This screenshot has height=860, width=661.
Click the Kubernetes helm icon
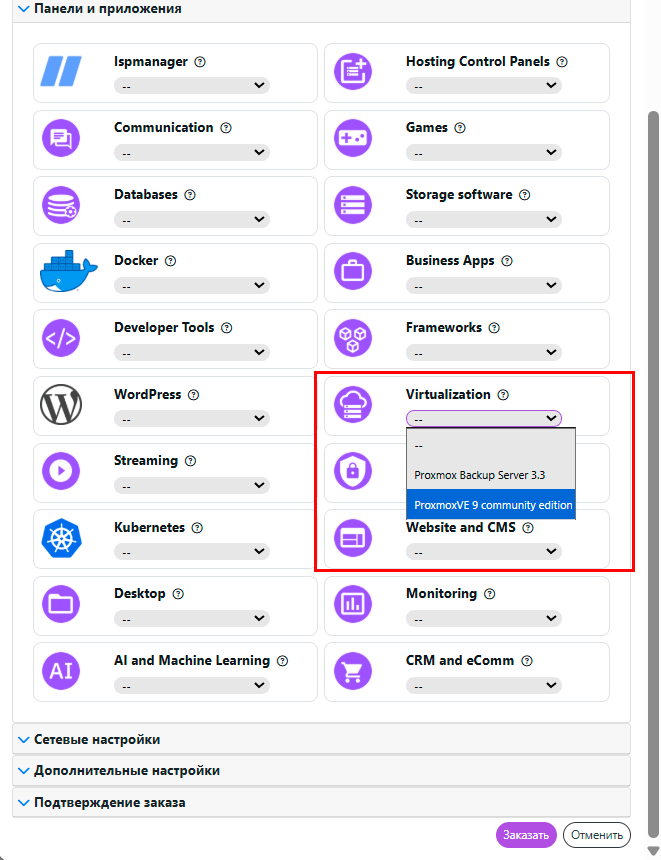click(x=60, y=537)
